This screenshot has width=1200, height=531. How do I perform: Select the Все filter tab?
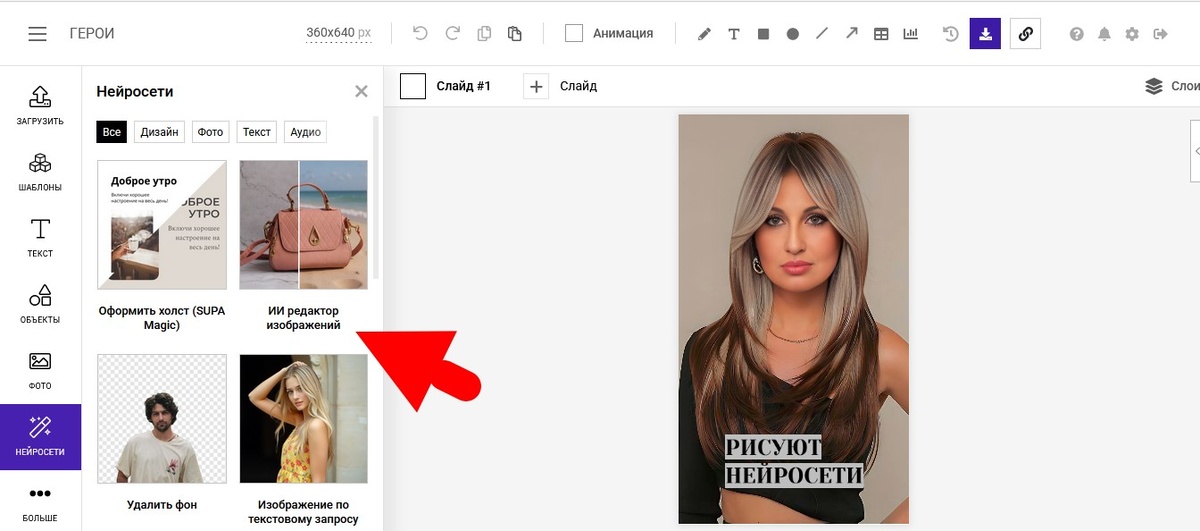click(111, 132)
